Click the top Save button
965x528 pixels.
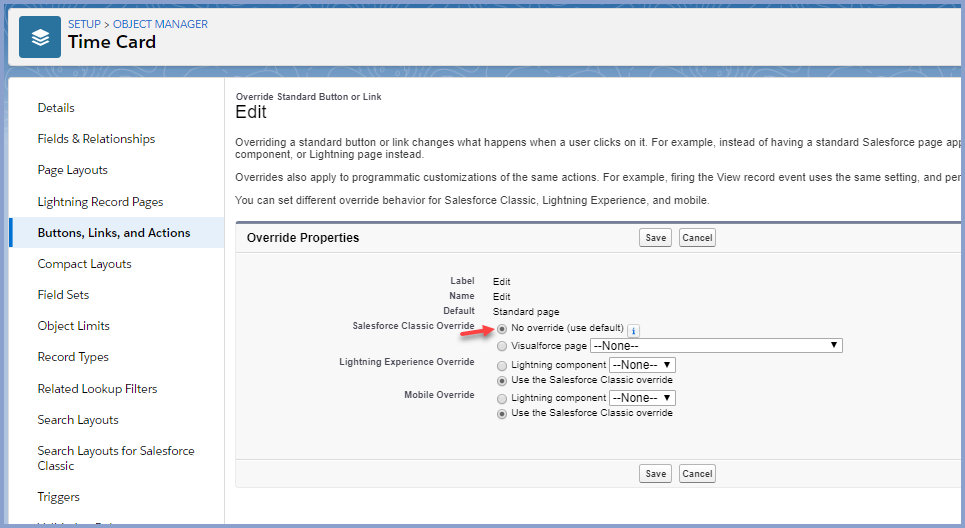pos(655,238)
